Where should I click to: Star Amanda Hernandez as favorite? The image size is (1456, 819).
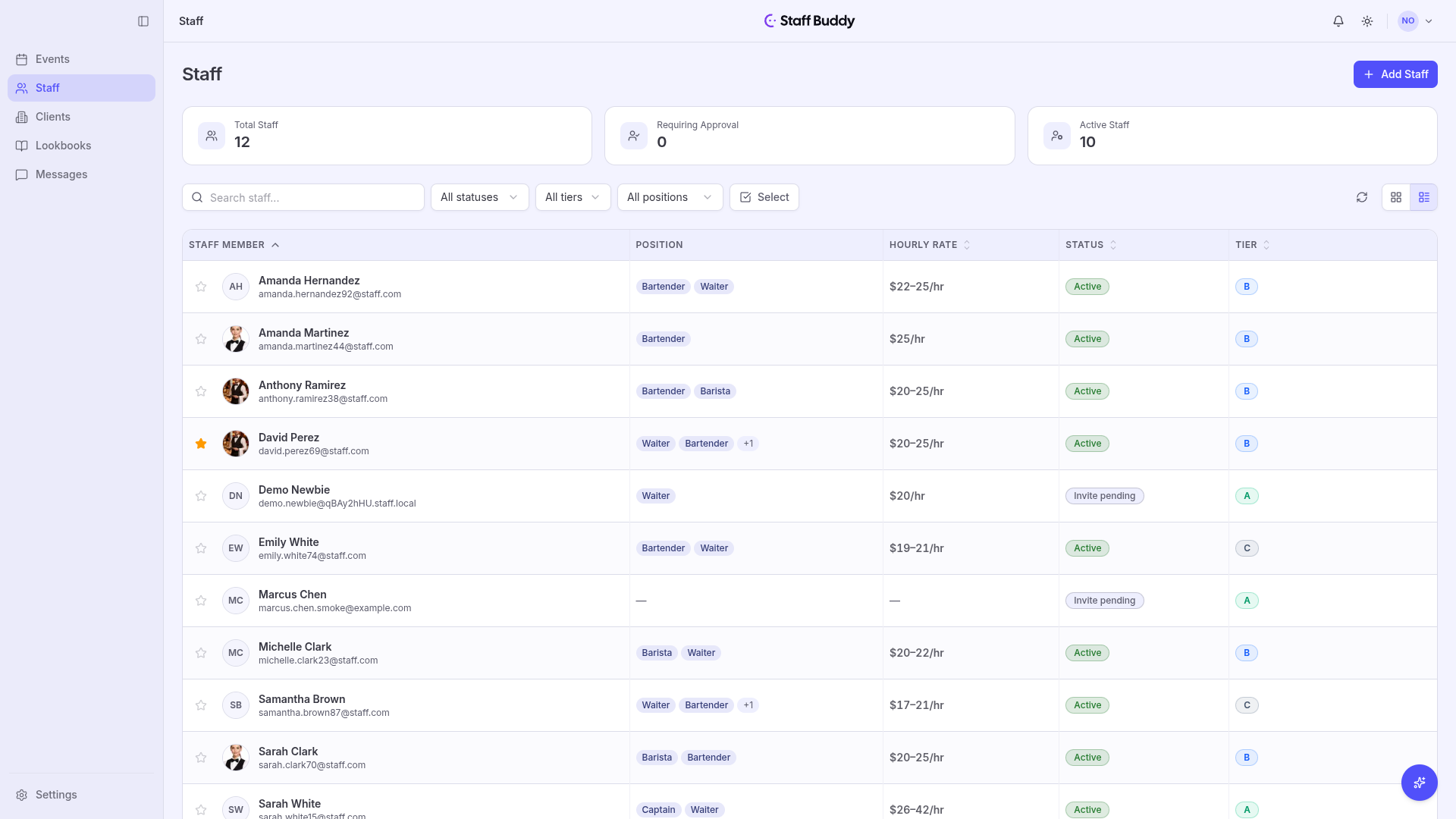point(201,287)
